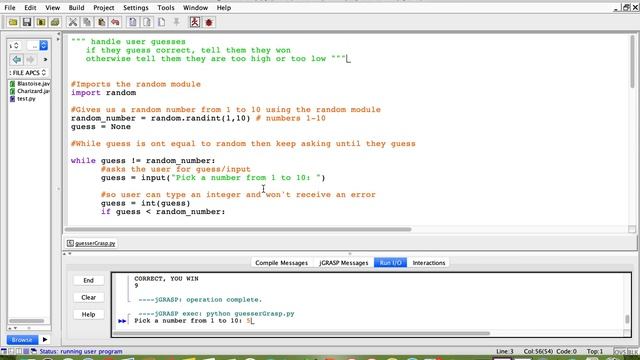Paste using the clipboard toolbar icon

point(101,22)
